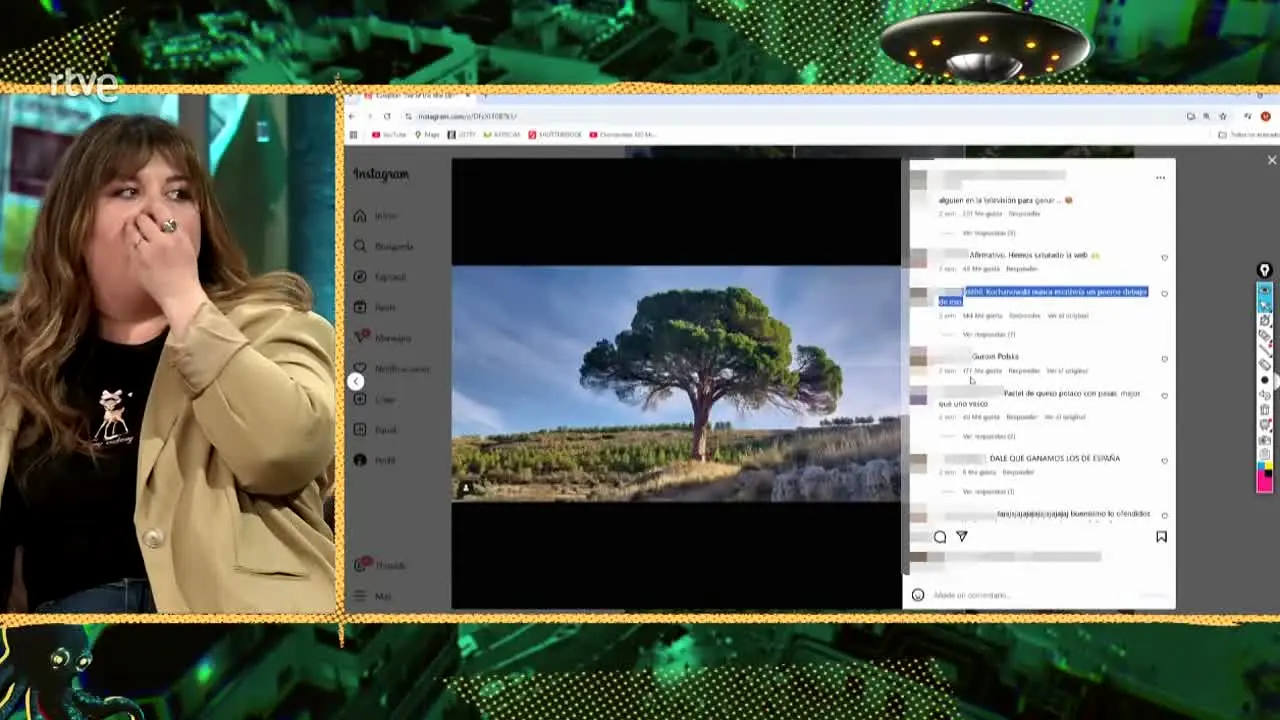The image size is (1280, 720).
Task: Expand replies under 'Pastel de queso polaco' comment
Action: pyautogui.click(x=988, y=436)
